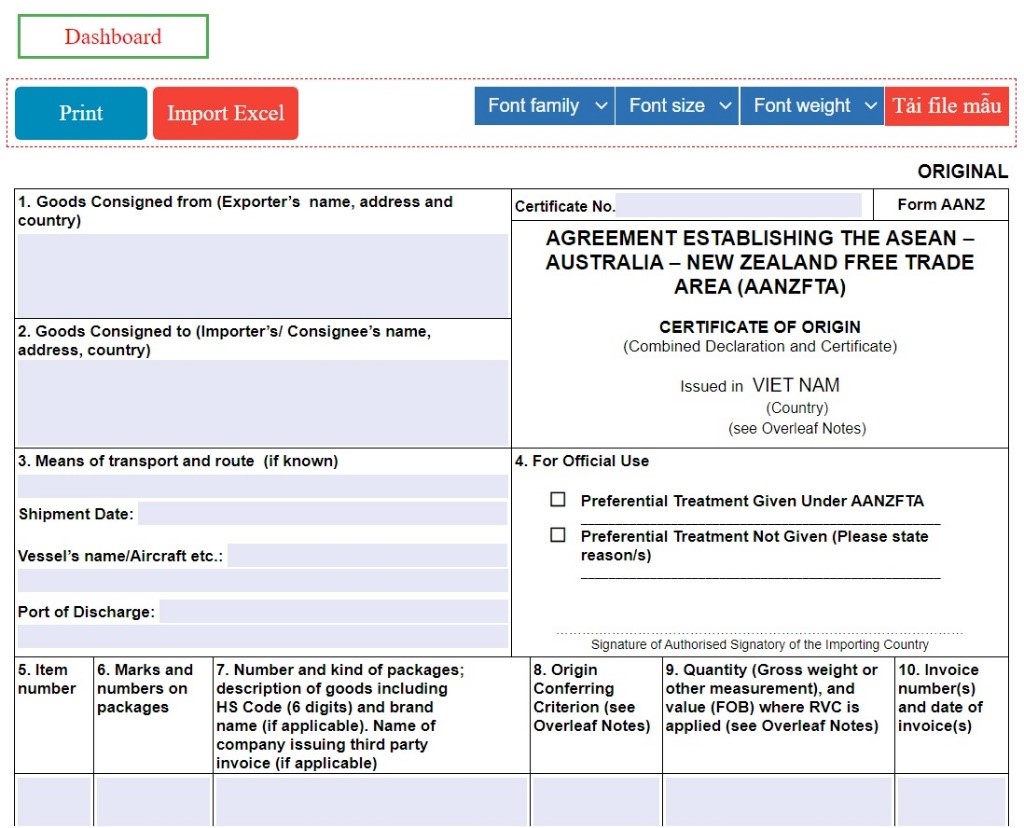Click the Goods Consigned to importer text area

[263, 402]
